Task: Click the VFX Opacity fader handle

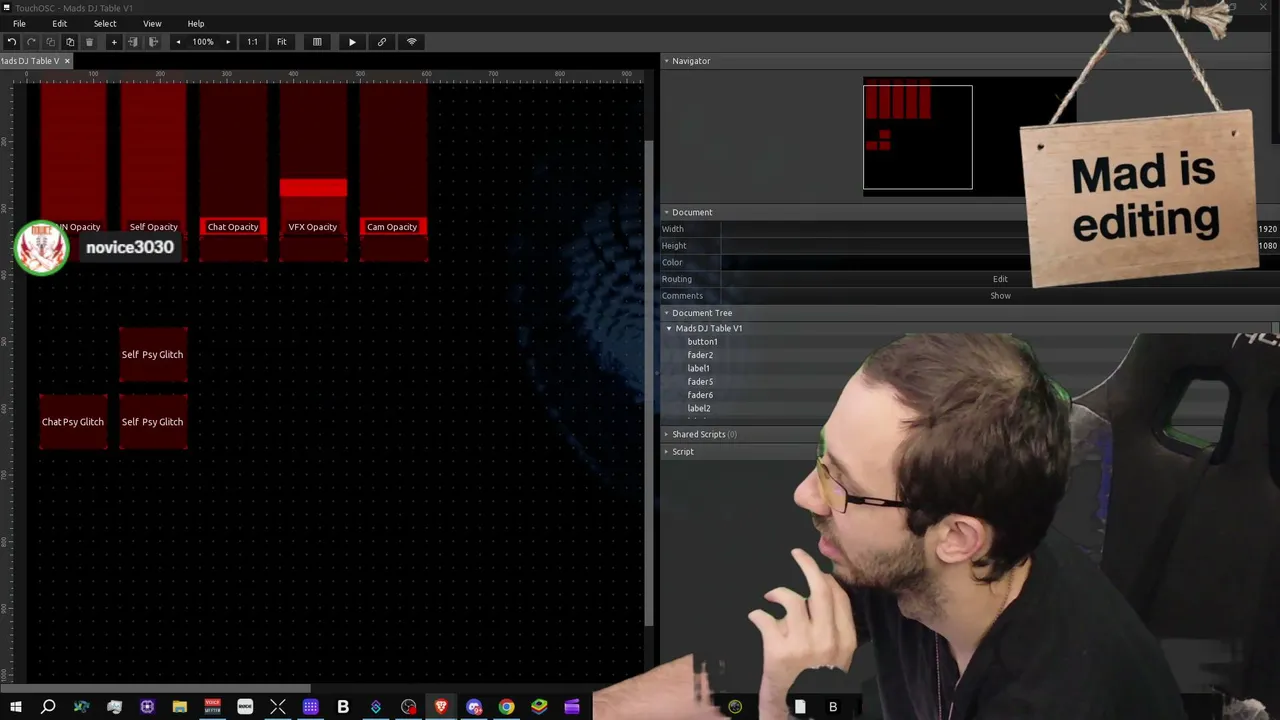Action: point(313,188)
